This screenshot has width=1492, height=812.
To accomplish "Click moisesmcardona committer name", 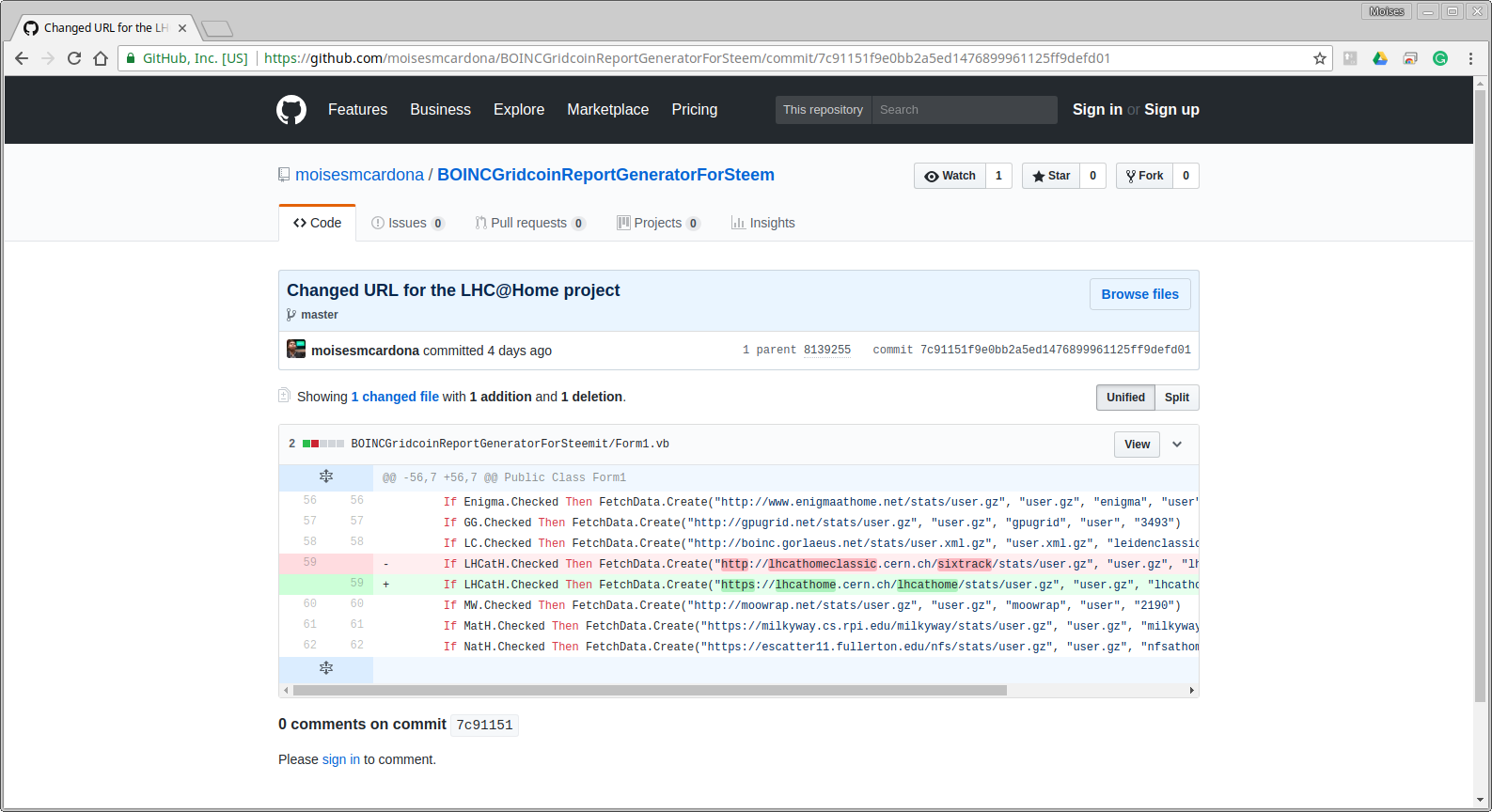I will click(365, 351).
